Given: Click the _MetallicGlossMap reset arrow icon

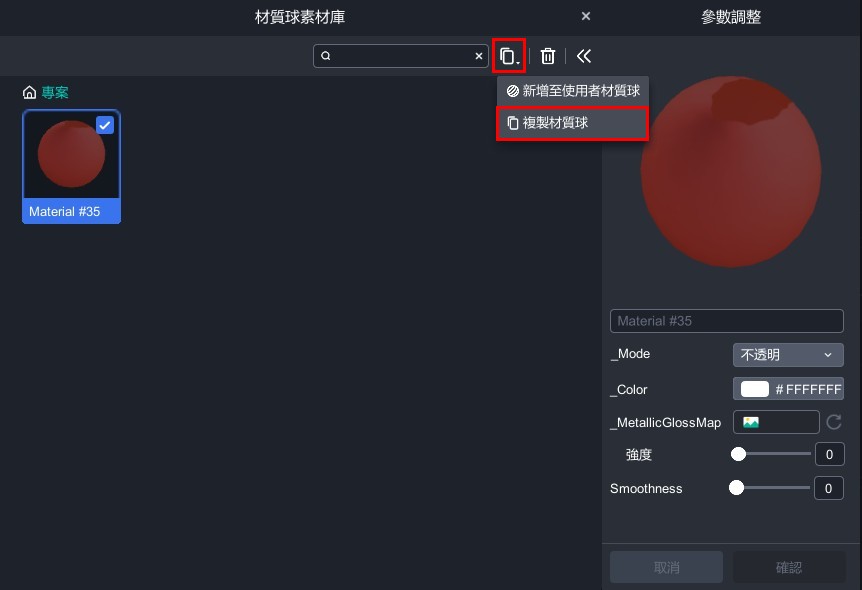Looking at the screenshot, I should (x=834, y=422).
